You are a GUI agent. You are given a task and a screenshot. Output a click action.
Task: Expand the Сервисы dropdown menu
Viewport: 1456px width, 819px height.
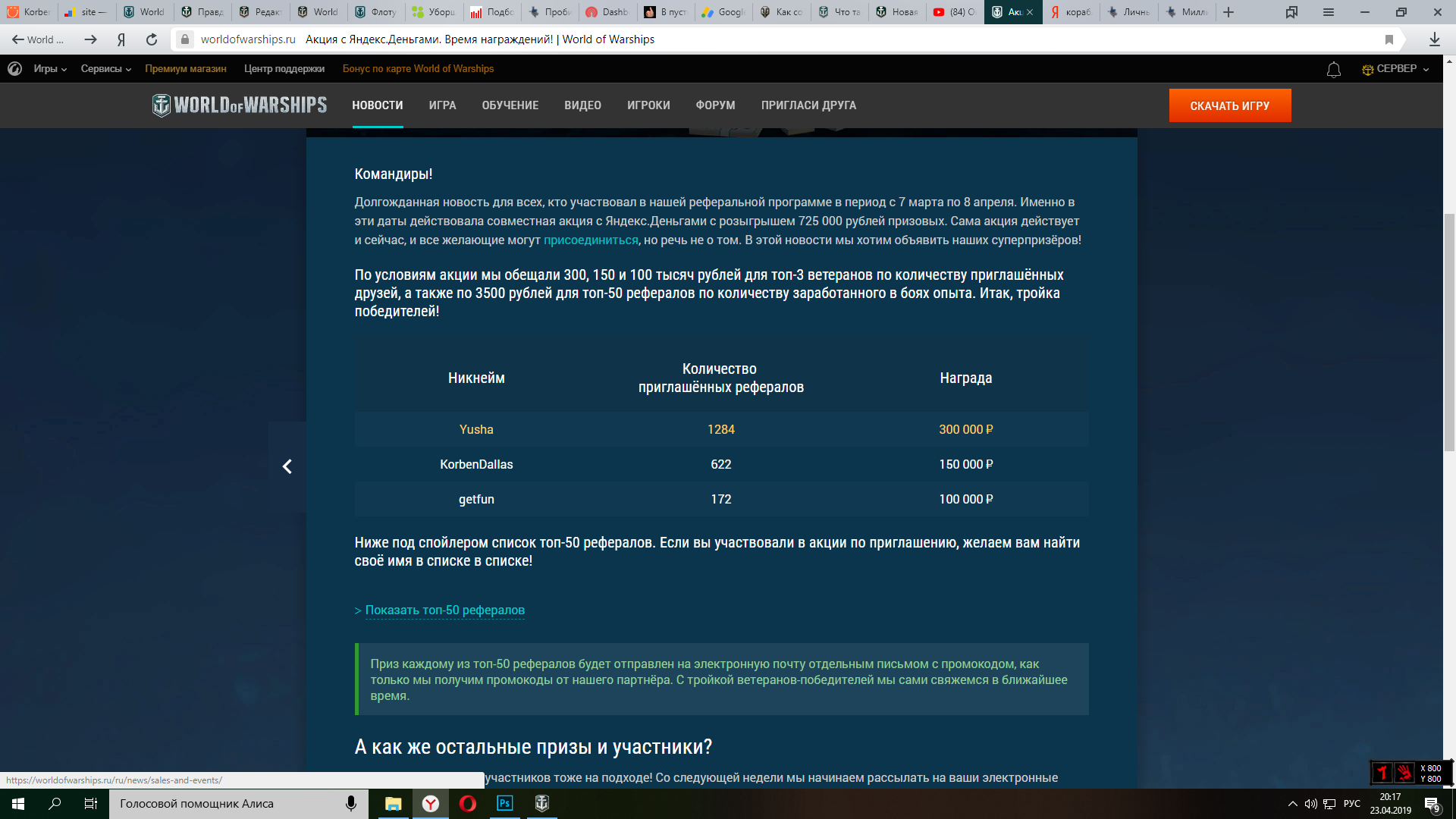pos(106,69)
